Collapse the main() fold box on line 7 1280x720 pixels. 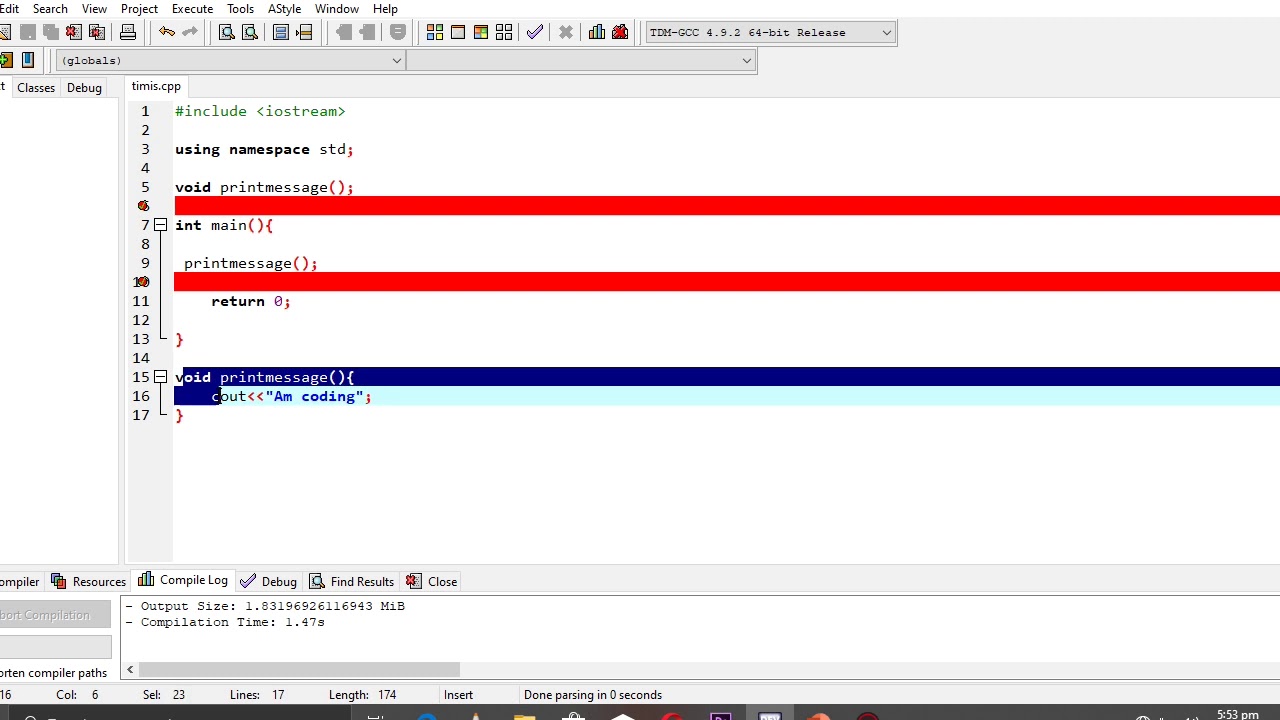pyautogui.click(x=160, y=225)
